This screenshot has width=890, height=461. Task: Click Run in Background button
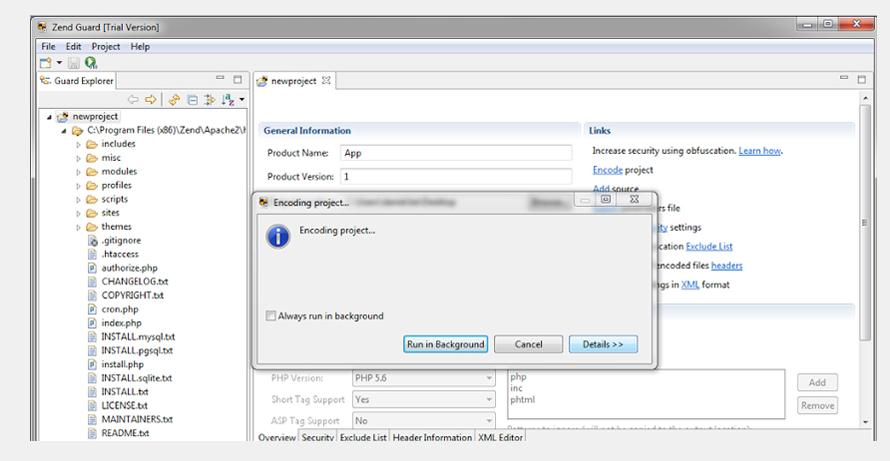(446, 344)
